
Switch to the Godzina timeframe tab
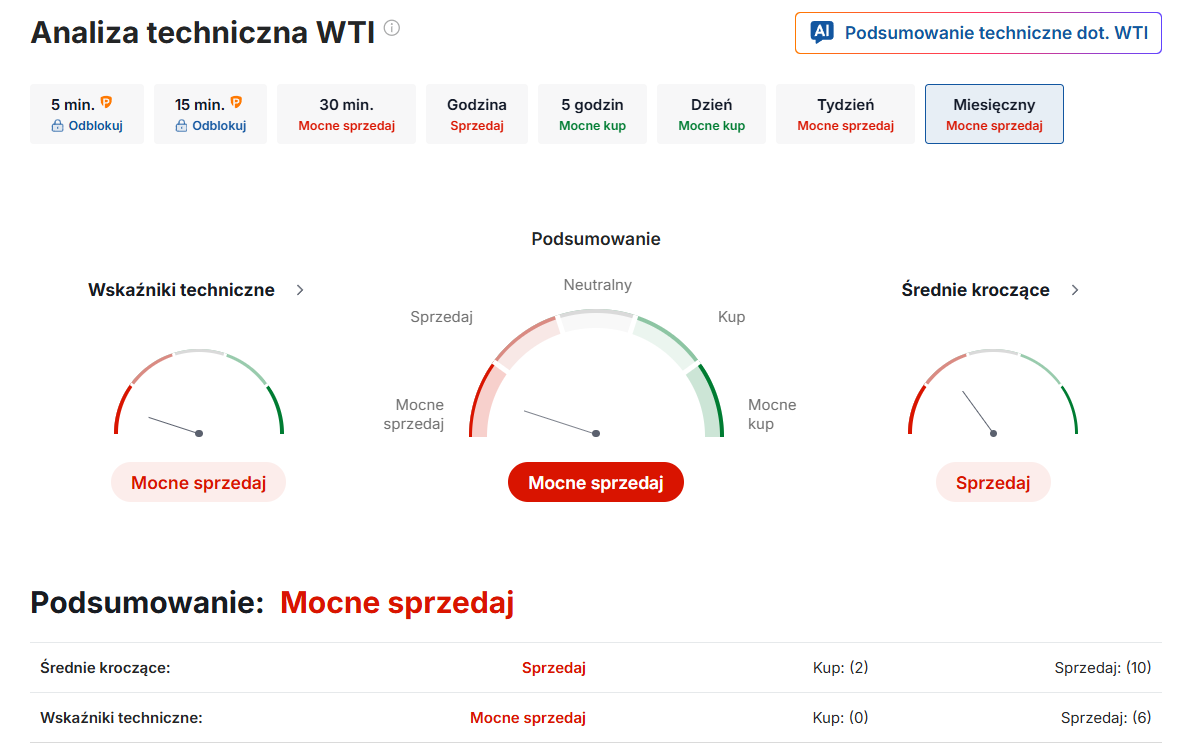point(476,114)
